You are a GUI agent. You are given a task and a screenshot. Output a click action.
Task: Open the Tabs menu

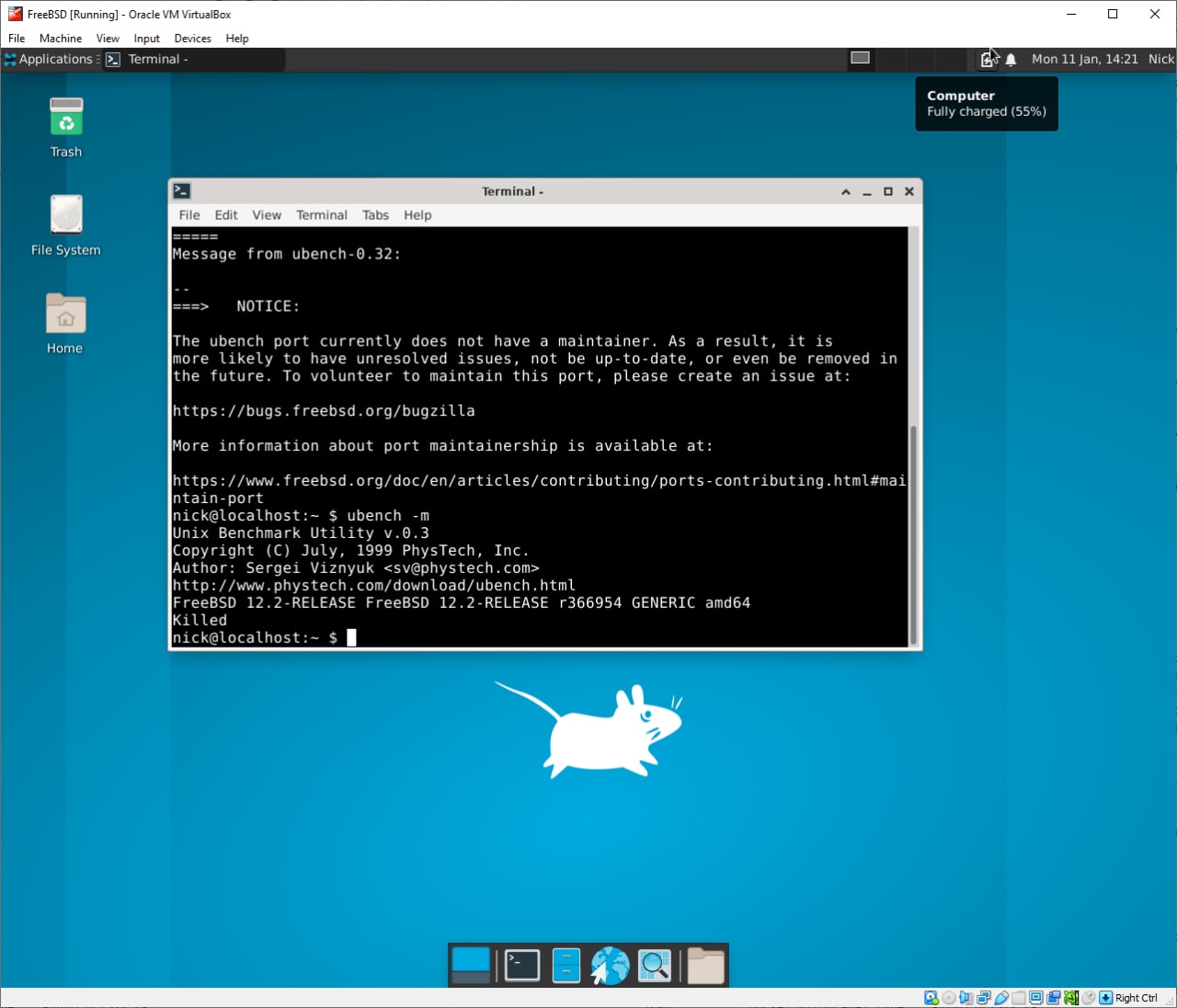(375, 215)
